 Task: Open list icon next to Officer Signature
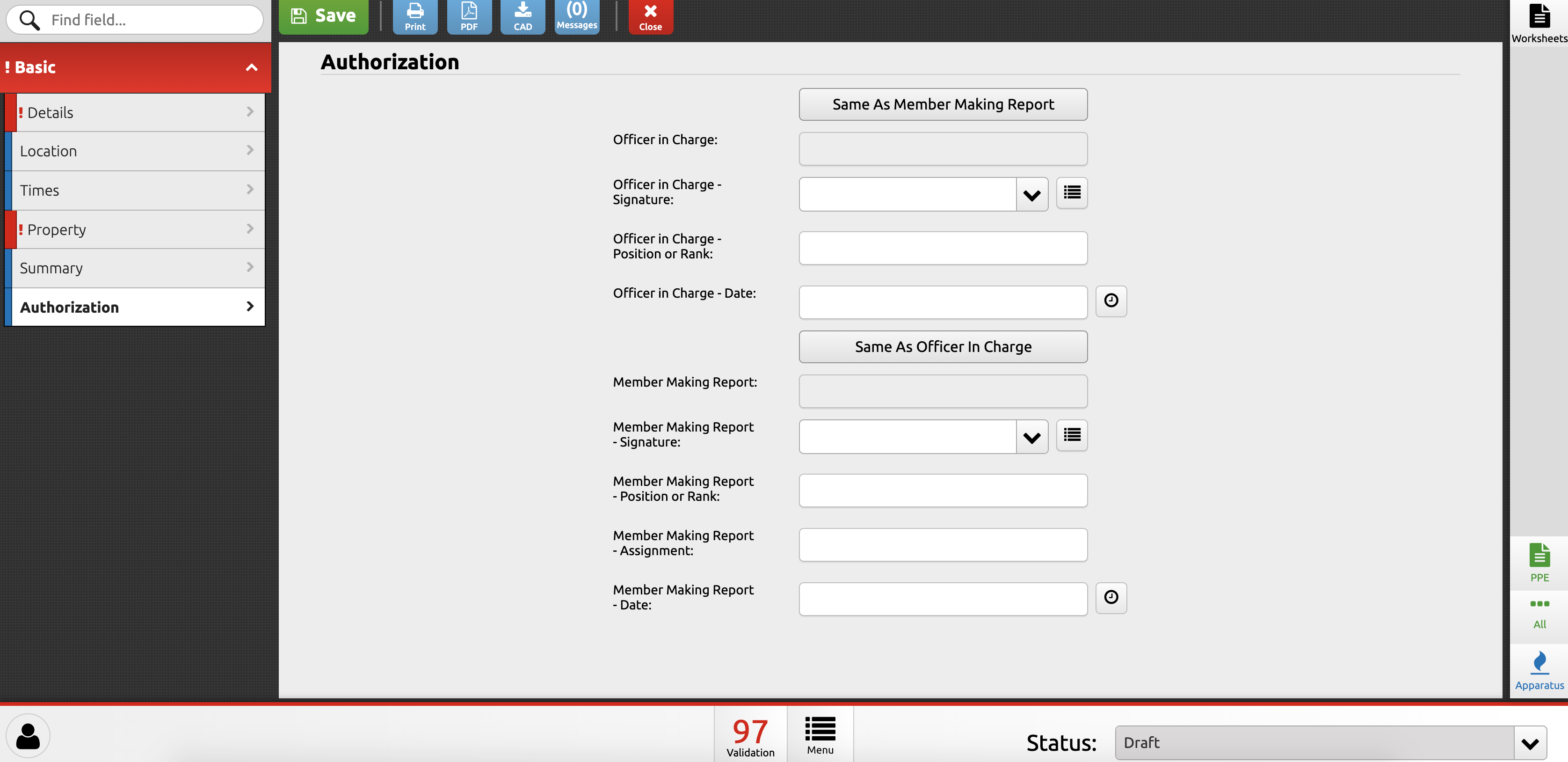pyautogui.click(x=1071, y=193)
